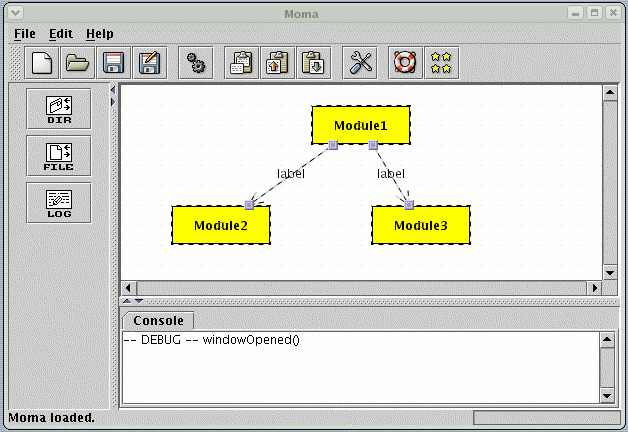Select the DIR module tool
The width and height of the screenshot is (628, 432).
[59, 108]
